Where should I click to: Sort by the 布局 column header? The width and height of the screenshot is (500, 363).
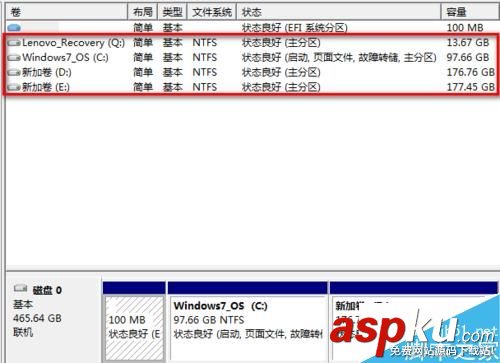143,12
